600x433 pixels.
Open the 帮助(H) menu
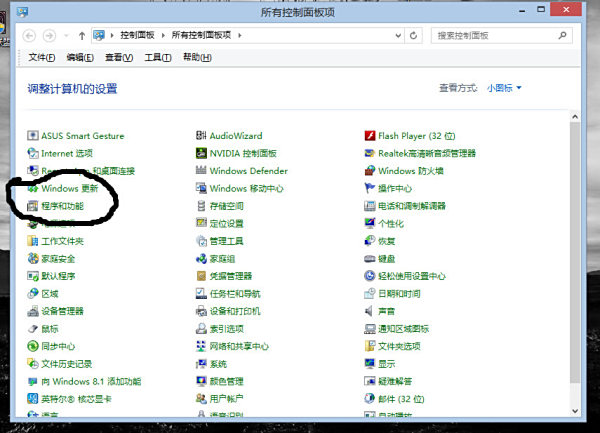click(x=197, y=57)
